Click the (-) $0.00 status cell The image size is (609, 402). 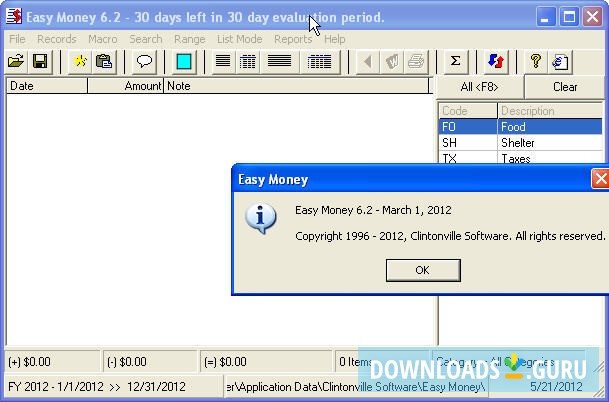pyautogui.click(x=150, y=362)
